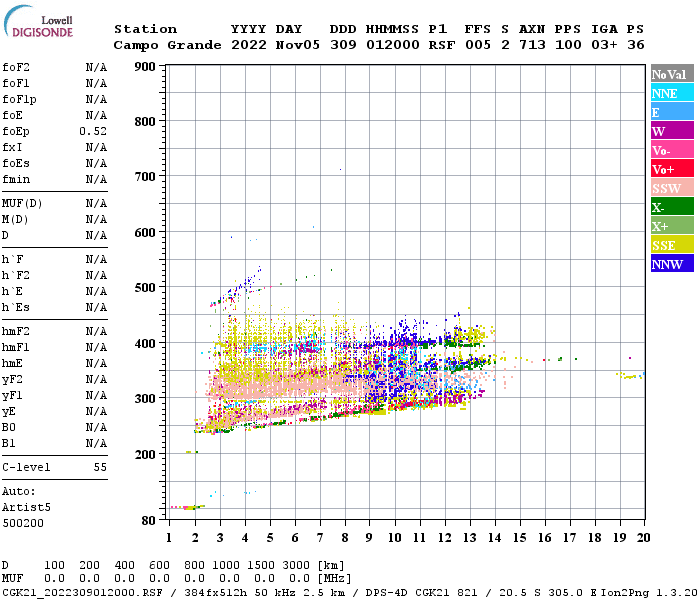Click the B0 parameter label
700x600 pixels.
[9, 428]
